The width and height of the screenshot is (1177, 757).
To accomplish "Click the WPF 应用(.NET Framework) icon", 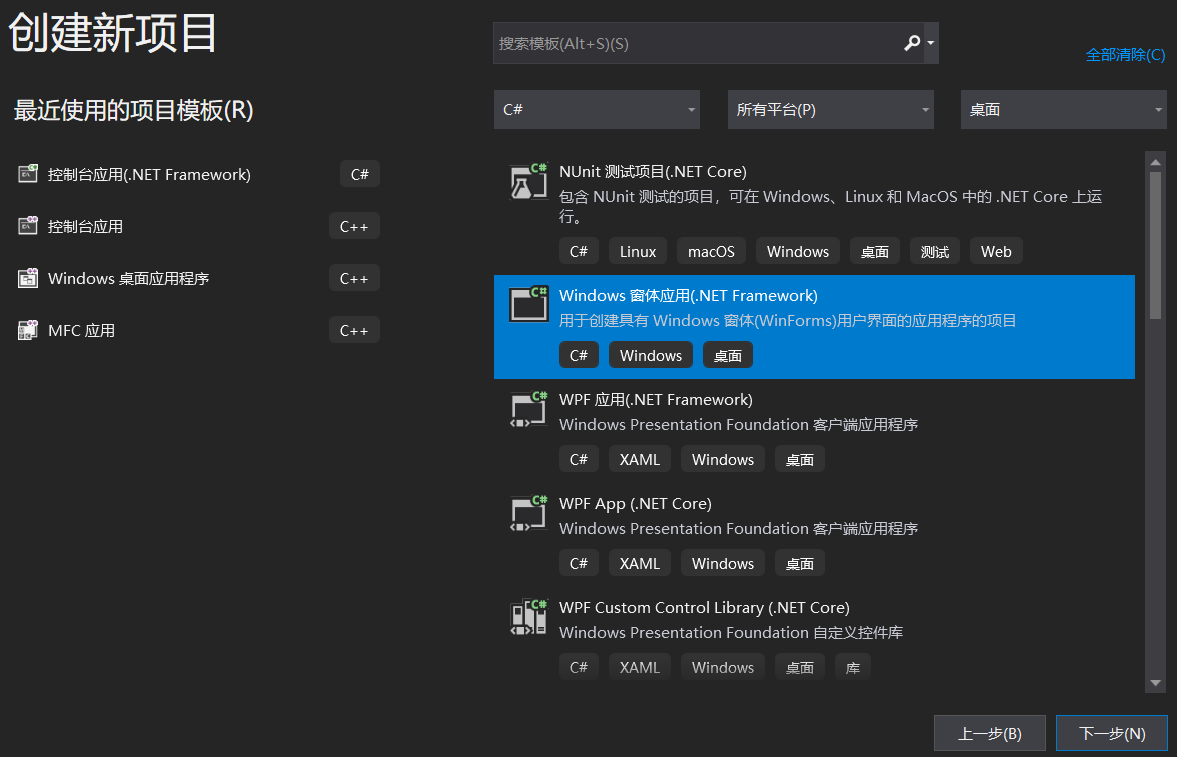I will coord(528,409).
